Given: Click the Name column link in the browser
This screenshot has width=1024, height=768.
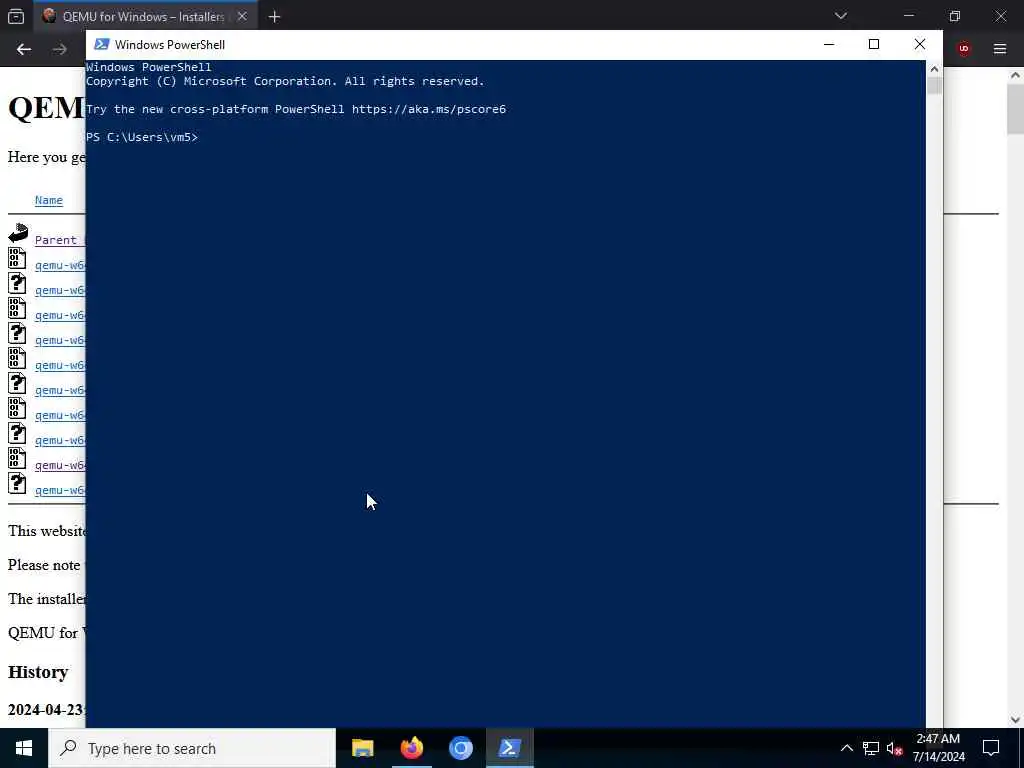Looking at the screenshot, I should click(x=49, y=200).
